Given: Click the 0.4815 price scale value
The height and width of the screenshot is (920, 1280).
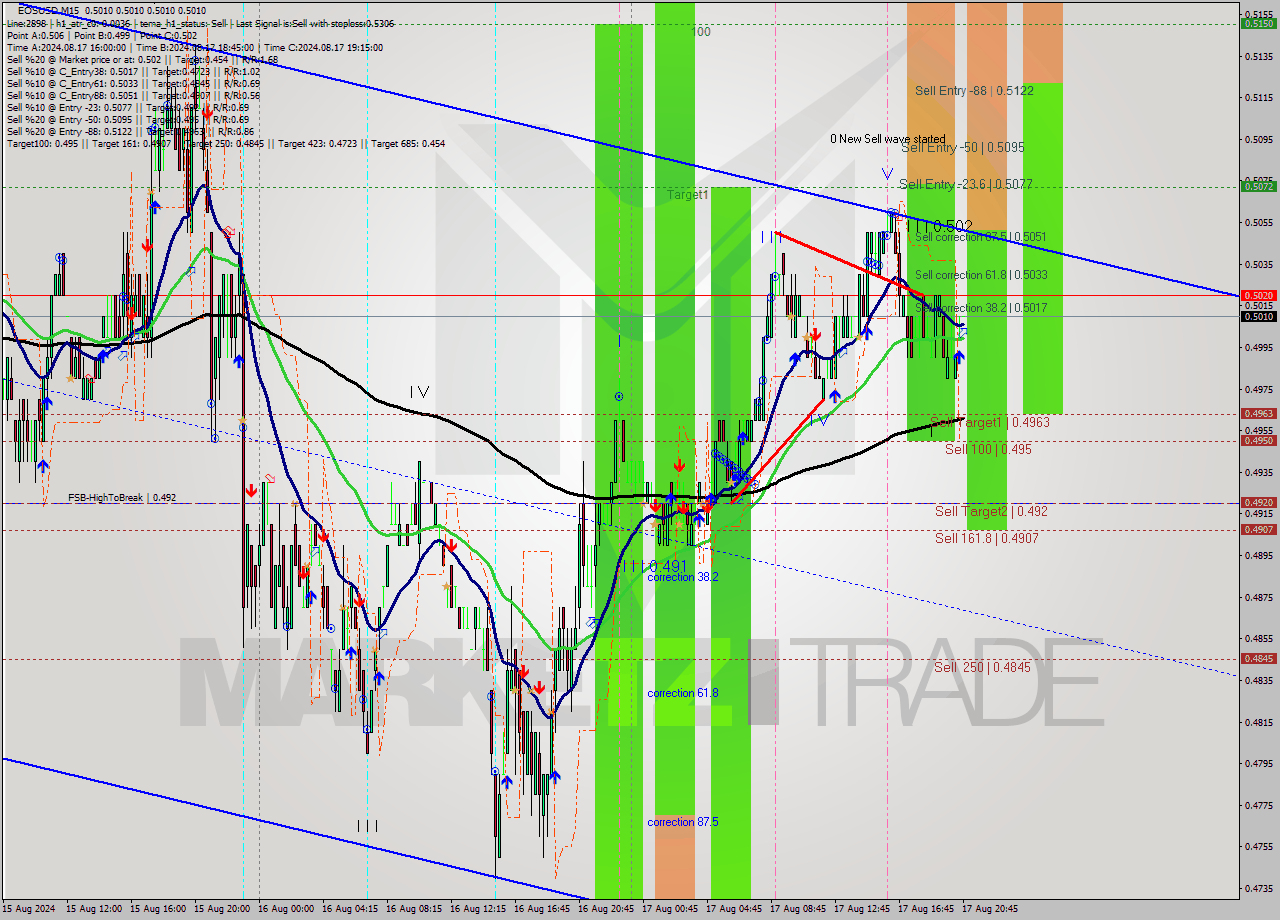Looking at the screenshot, I should tap(1257, 721).
